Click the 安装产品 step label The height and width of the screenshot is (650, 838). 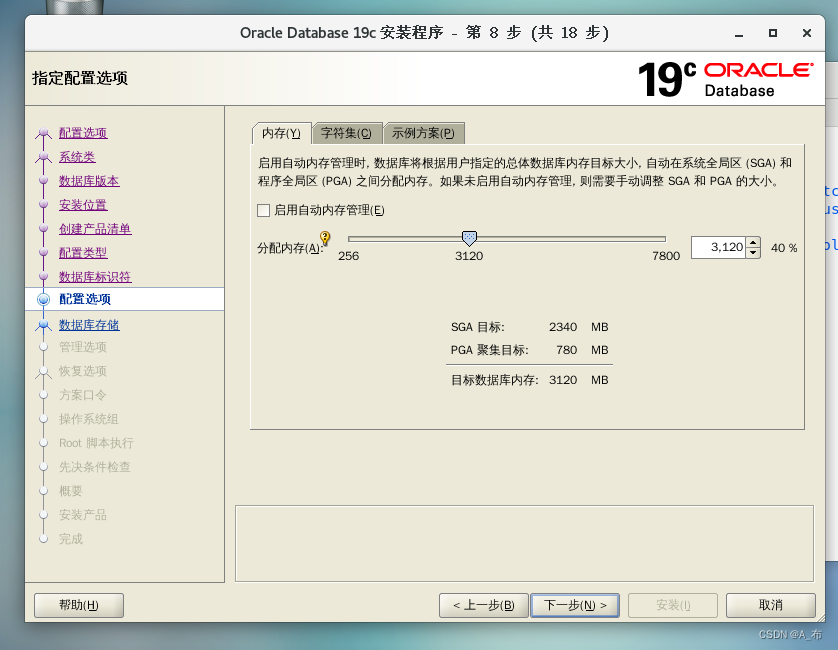83,515
